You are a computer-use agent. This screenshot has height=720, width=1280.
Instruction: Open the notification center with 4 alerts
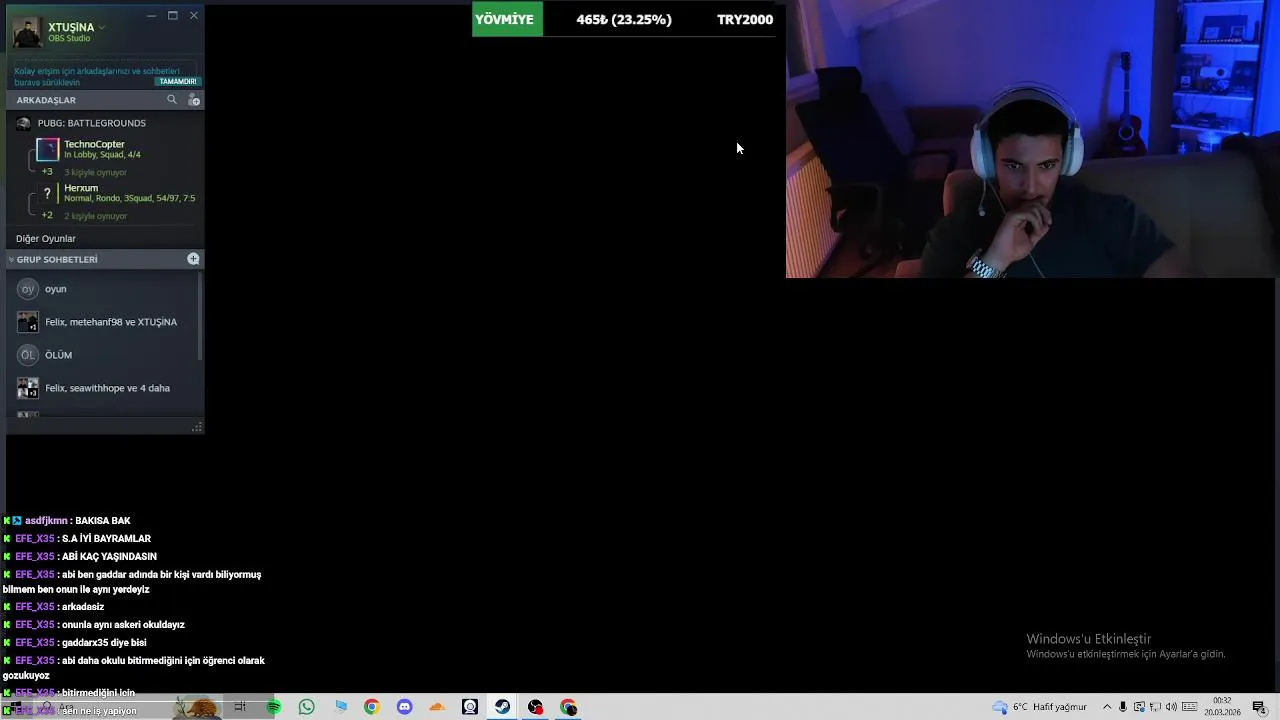pyautogui.click(x=1260, y=707)
